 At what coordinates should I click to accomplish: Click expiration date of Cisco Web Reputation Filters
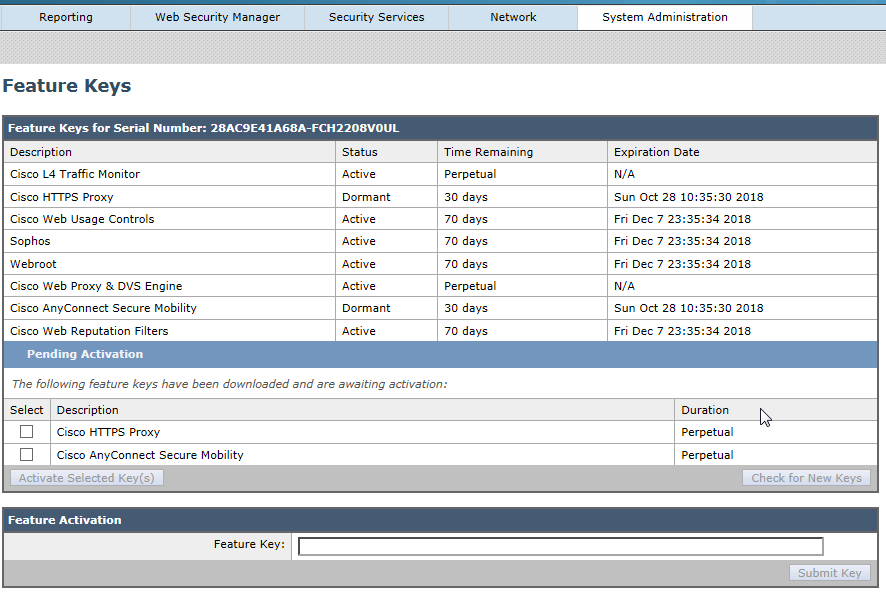[683, 332]
